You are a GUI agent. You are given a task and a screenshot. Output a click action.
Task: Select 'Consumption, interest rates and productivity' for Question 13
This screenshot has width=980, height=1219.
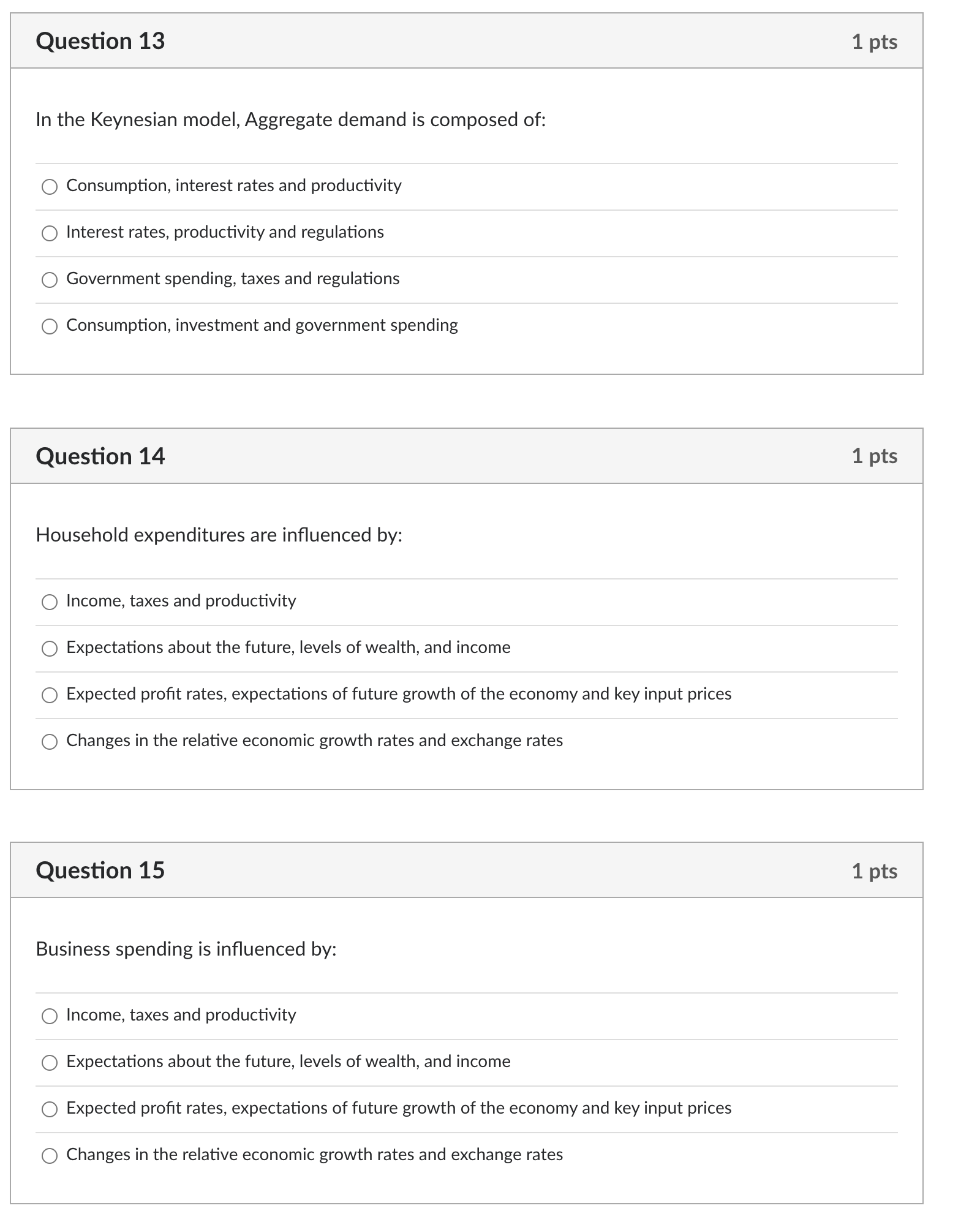point(50,187)
